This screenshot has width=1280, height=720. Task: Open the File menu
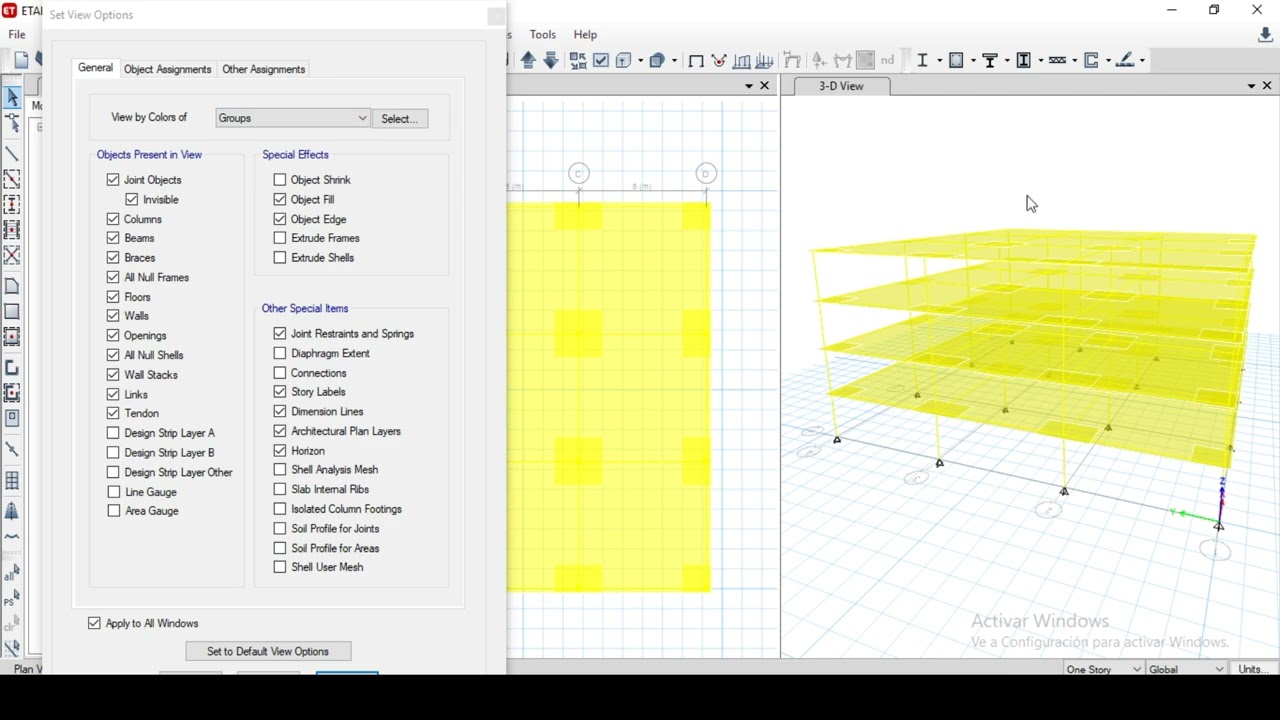17,34
